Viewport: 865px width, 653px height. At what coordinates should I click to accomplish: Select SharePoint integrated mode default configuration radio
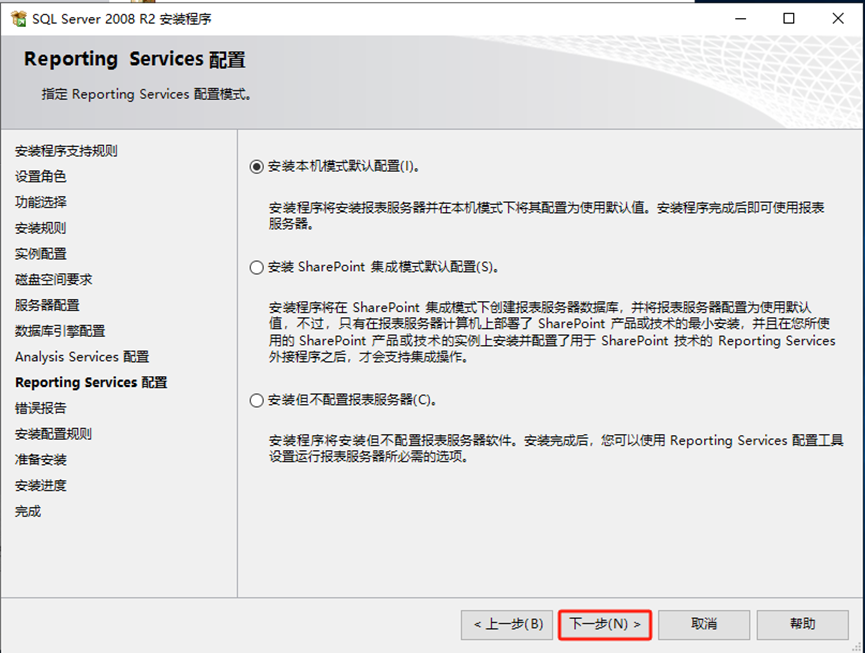point(257,267)
